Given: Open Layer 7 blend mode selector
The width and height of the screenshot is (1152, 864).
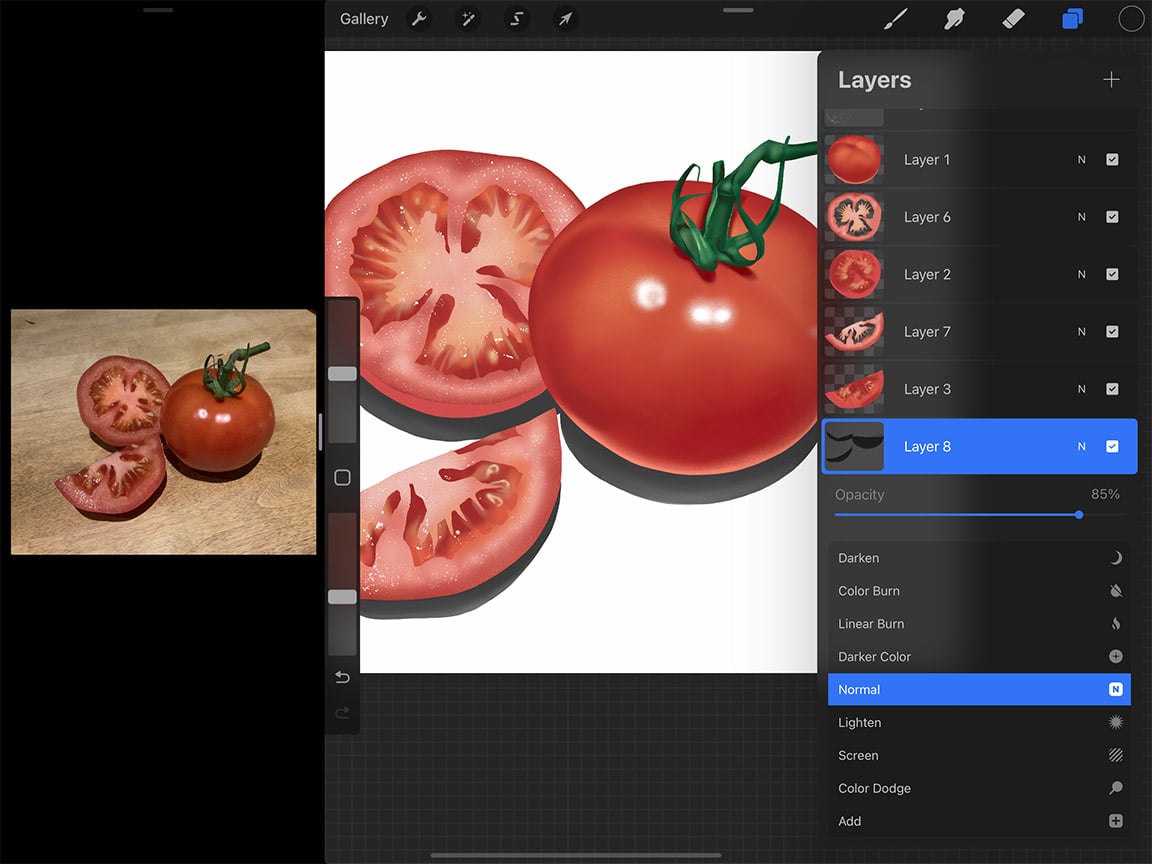Looking at the screenshot, I should 1081,331.
